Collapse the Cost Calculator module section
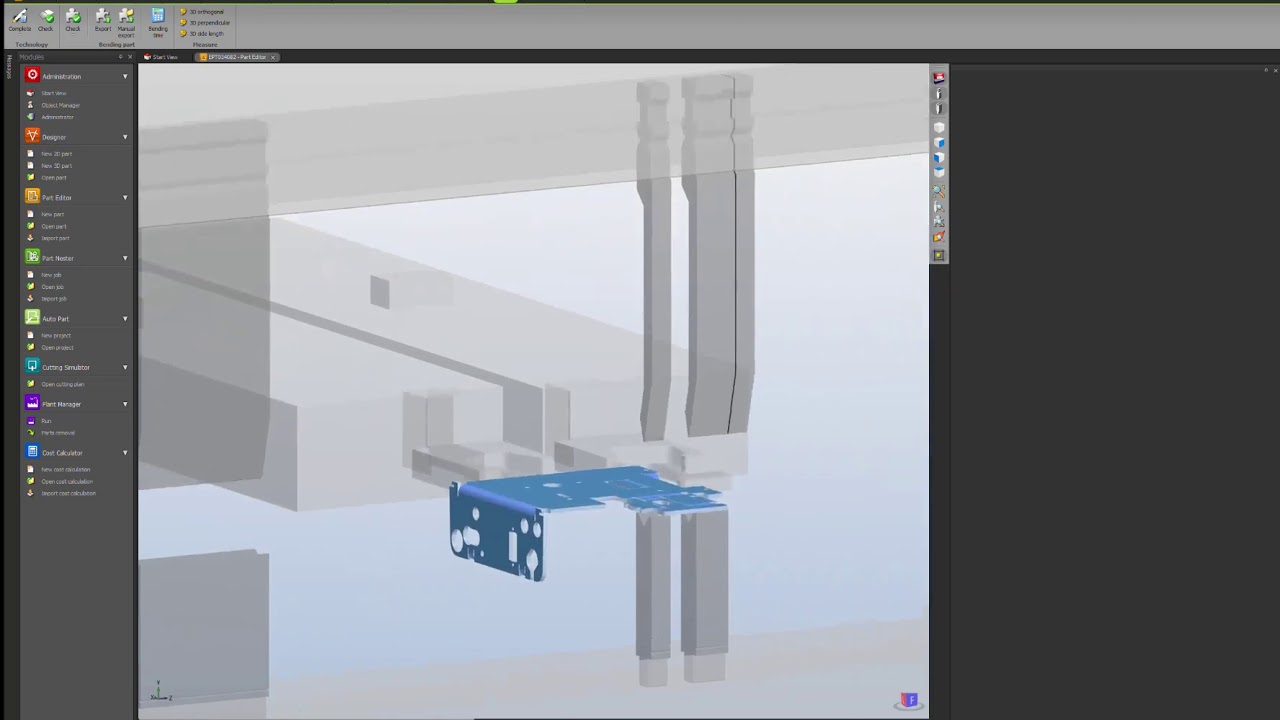Screen dimensions: 1280x720 tap(125, 452)
